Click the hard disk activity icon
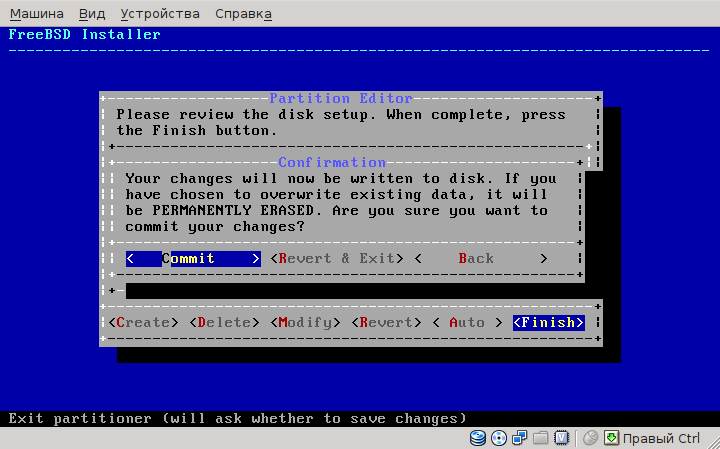Viewport: 720px width, 449px height. click(478, 438)
